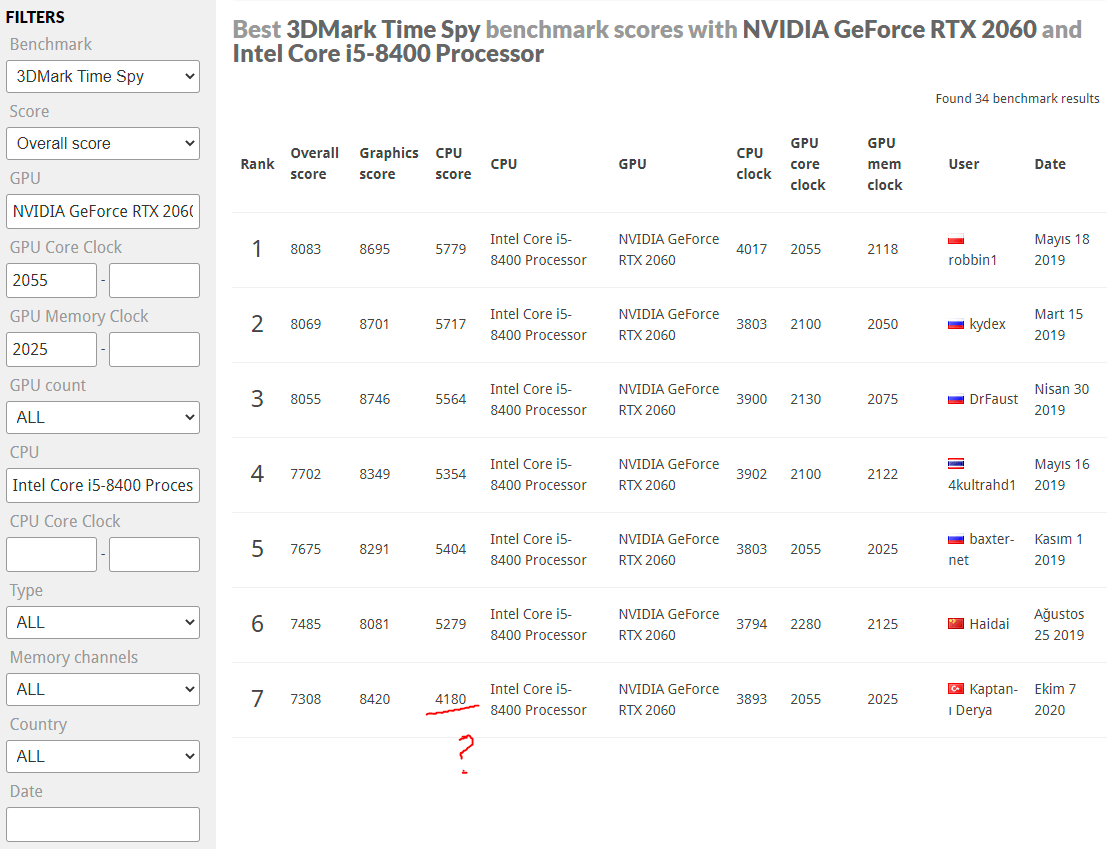1117x849 pixels.
Task: Open the Type dropdown
Action: click(x=103, y=623)
